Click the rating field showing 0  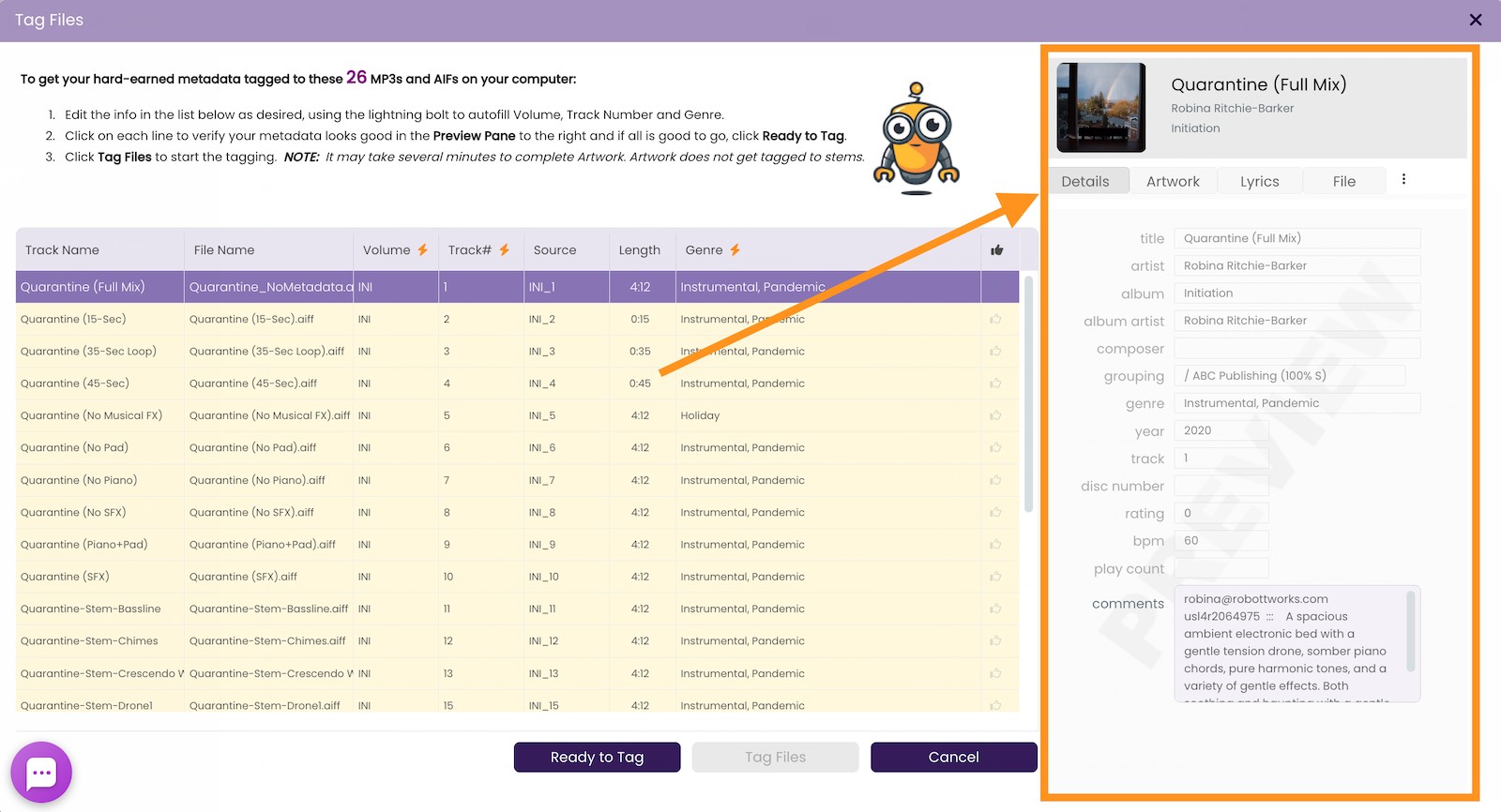point(1221,513)
